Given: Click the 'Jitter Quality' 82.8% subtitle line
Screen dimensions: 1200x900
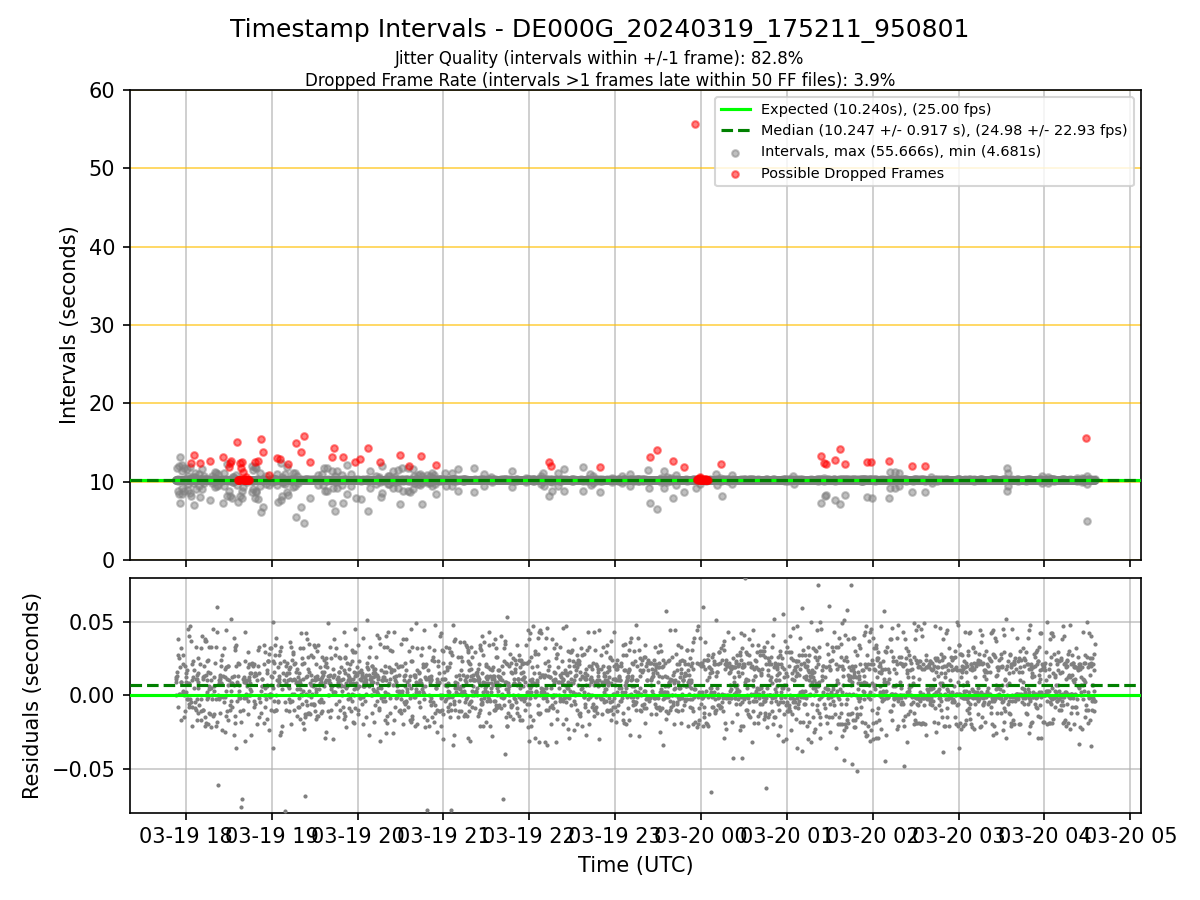Looking at the screenshot, I should tap(599, 58).
